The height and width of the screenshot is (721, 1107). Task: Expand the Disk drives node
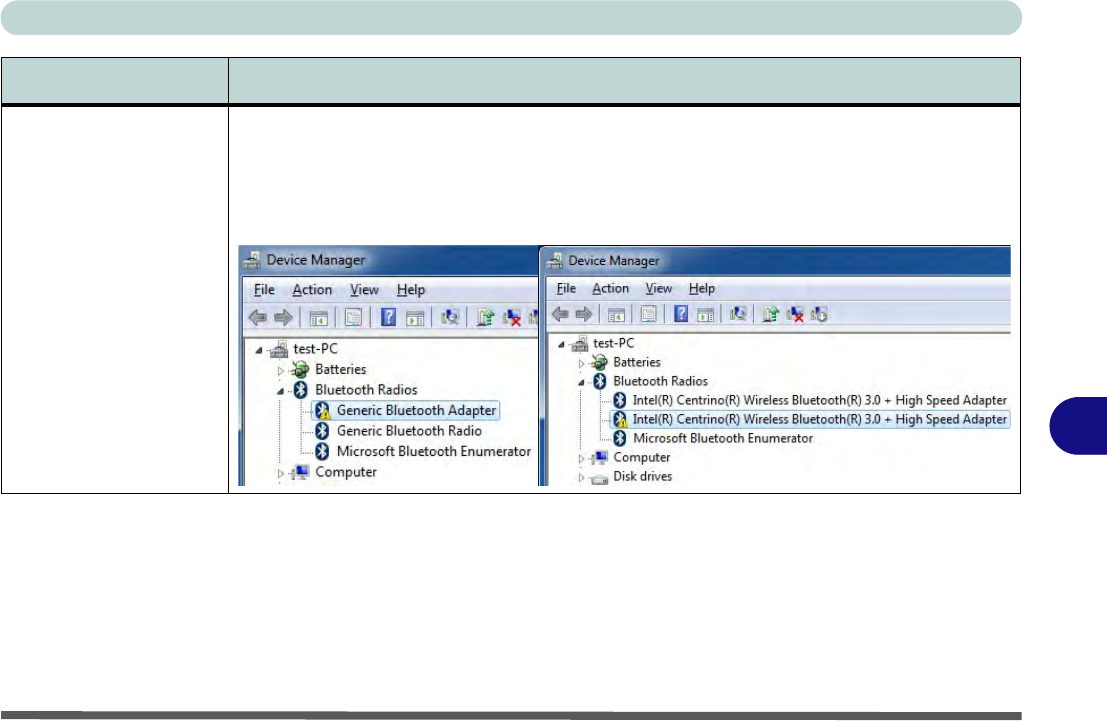[x=583, y=477]
